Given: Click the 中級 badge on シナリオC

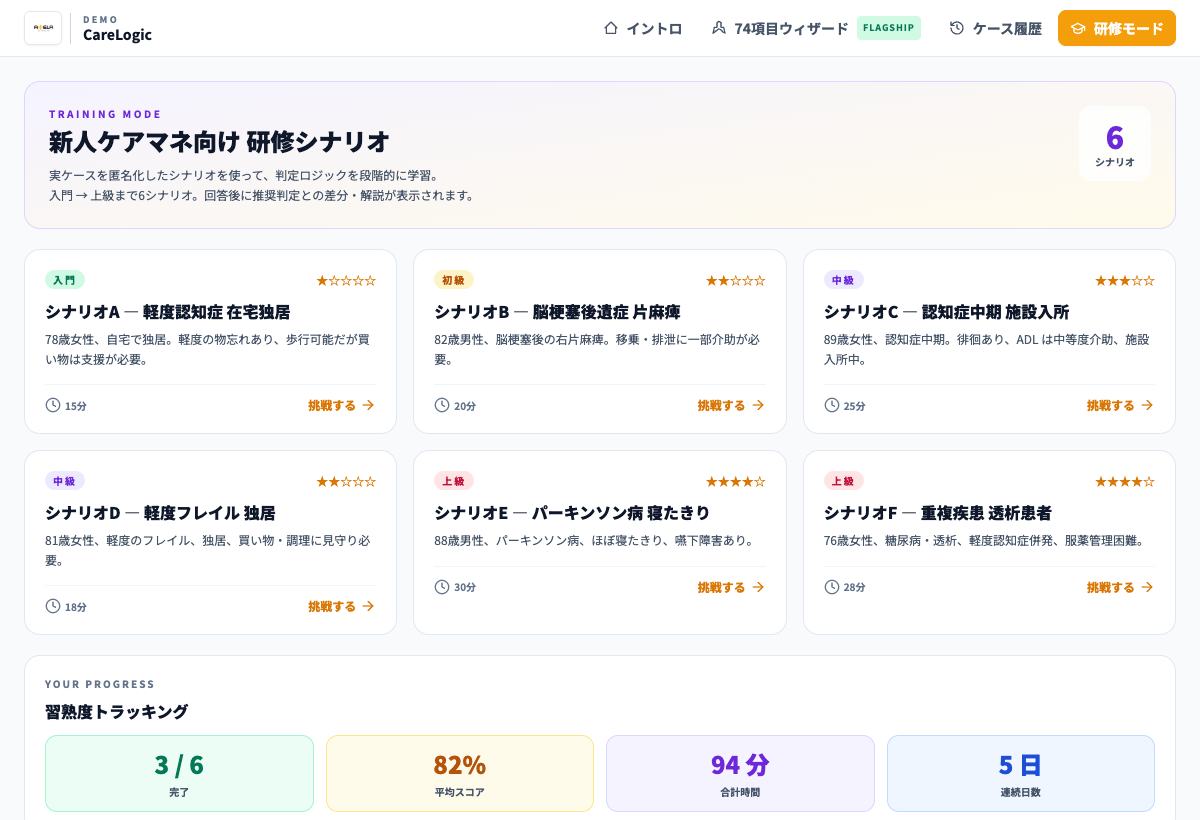Looking at the screenshot, I should pyautogui.click(x=843, y=280).
